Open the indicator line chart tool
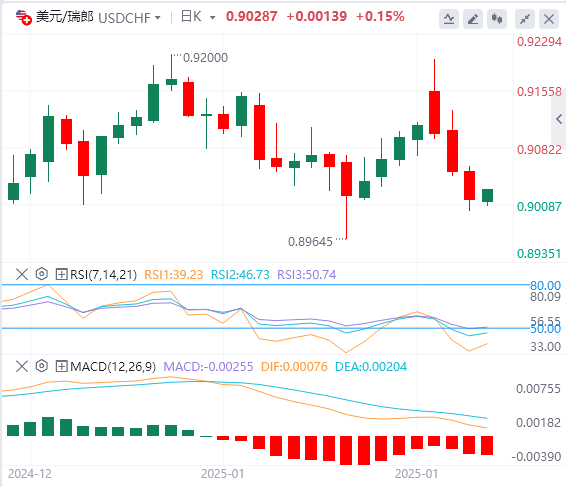Viewport: 566px width, 487px height. 449,19
